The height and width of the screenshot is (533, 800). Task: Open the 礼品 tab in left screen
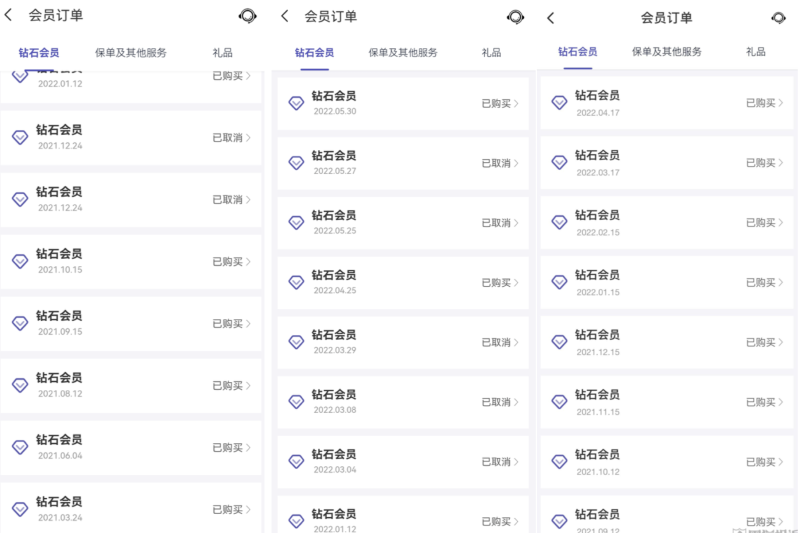(x=223, y=53)
